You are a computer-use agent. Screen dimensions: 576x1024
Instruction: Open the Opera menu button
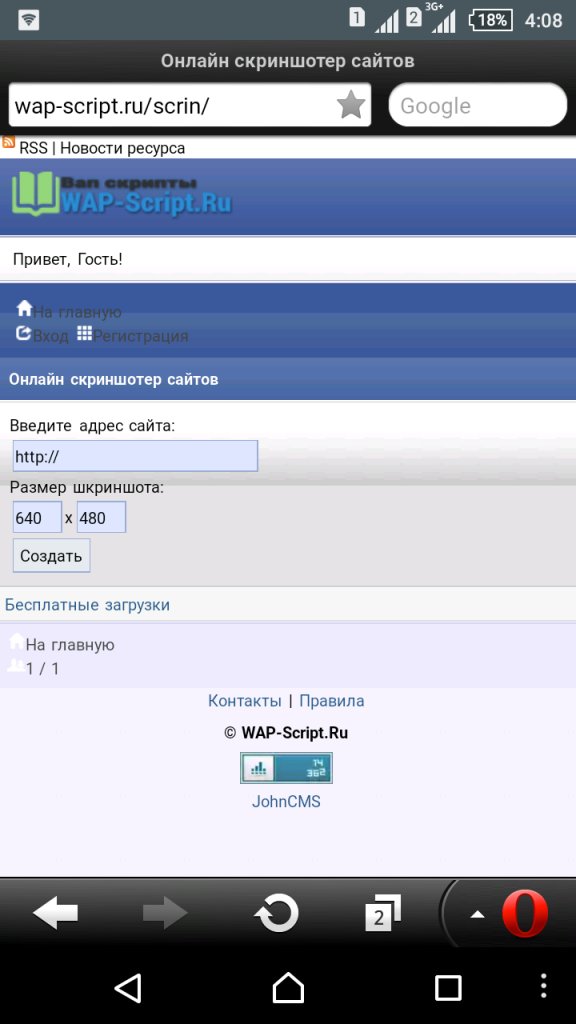525,914
